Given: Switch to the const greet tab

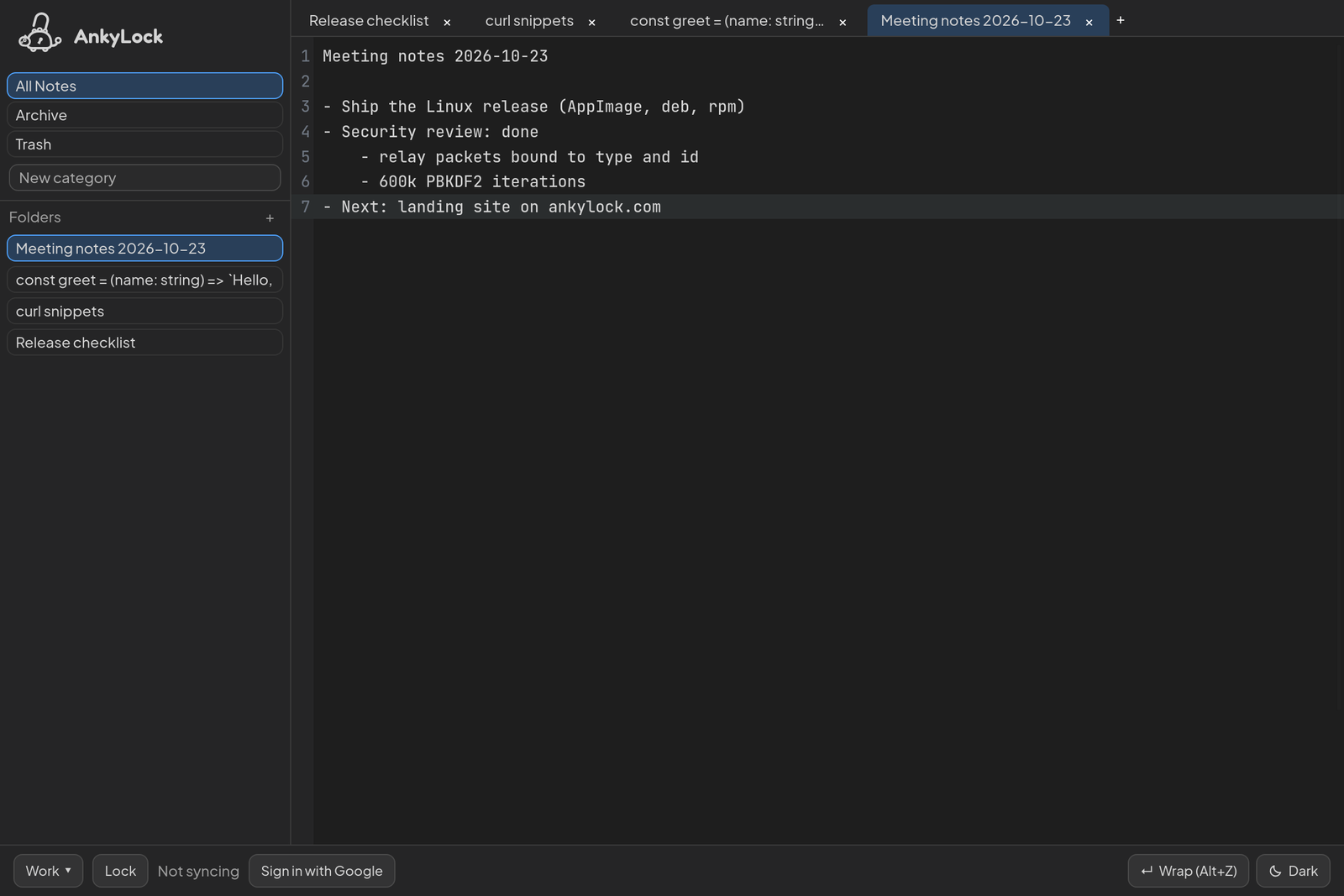Looking at the screenshot, I should click(727, 21).
